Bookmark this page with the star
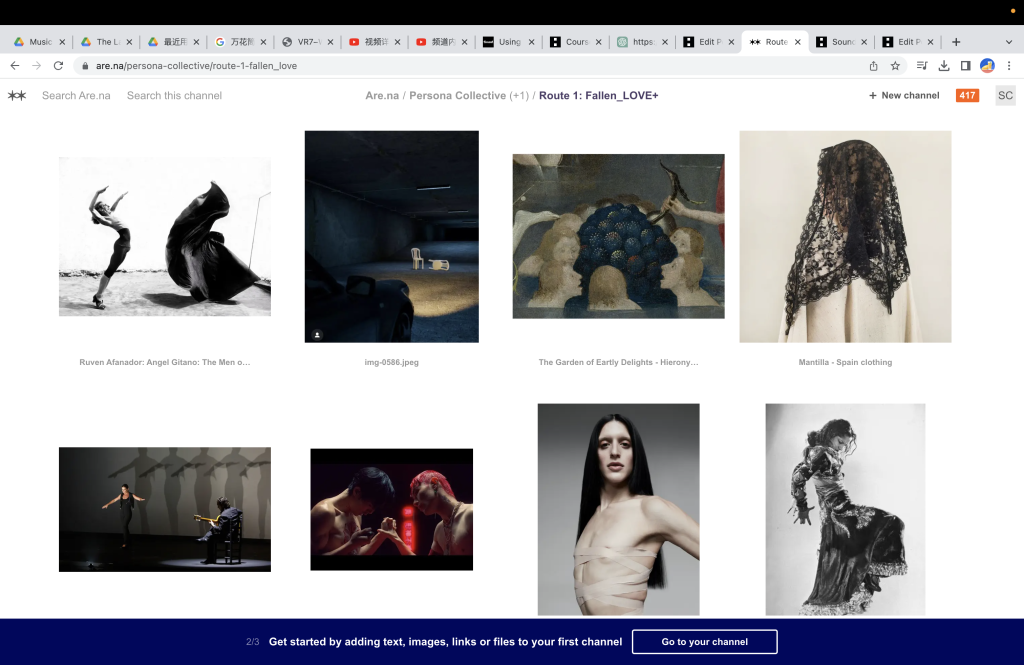The image size is (1024, 665). [x=895, y=65]
